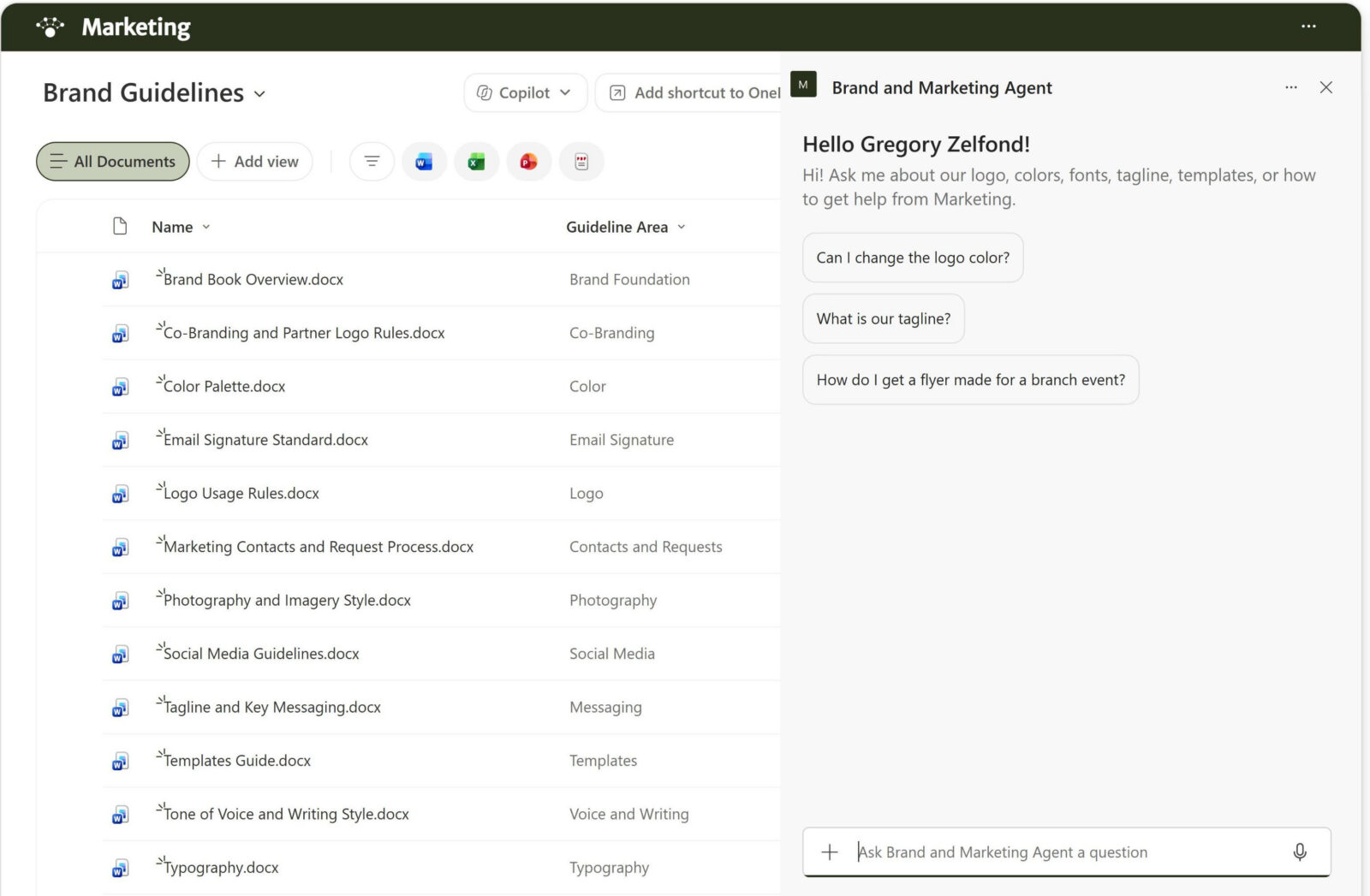Open agent panel more options ellipsis
Screen dimensions: 1370x896
point(1291,87)
